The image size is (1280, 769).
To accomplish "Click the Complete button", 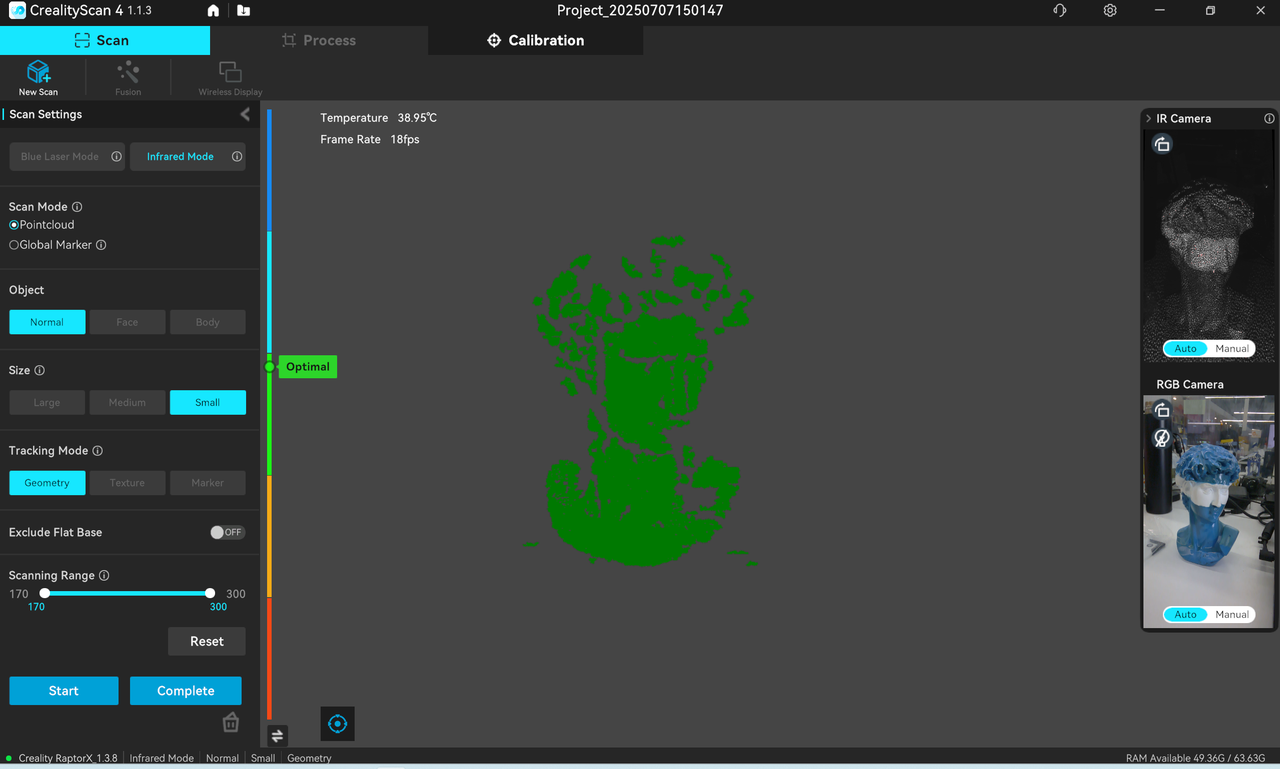I will (186, 691).
